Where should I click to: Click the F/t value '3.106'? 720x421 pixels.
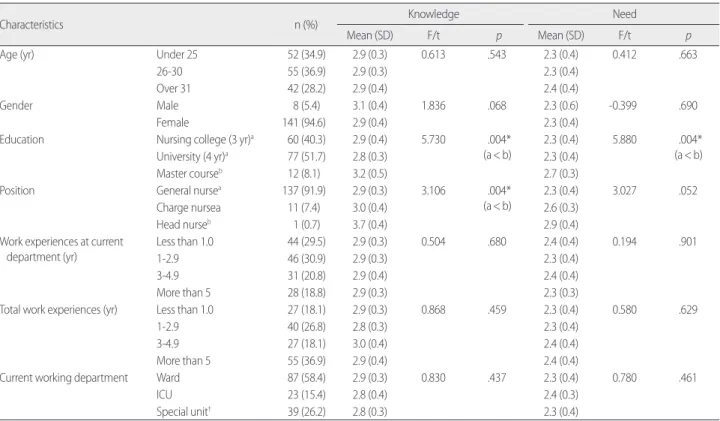pos(433,191)
